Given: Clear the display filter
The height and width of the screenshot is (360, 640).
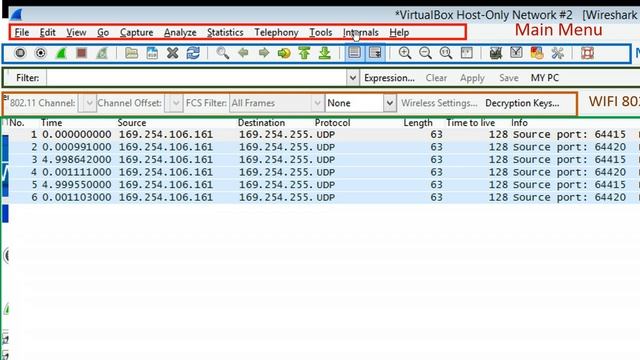Looking at the screenshot, I should [436, 78].
